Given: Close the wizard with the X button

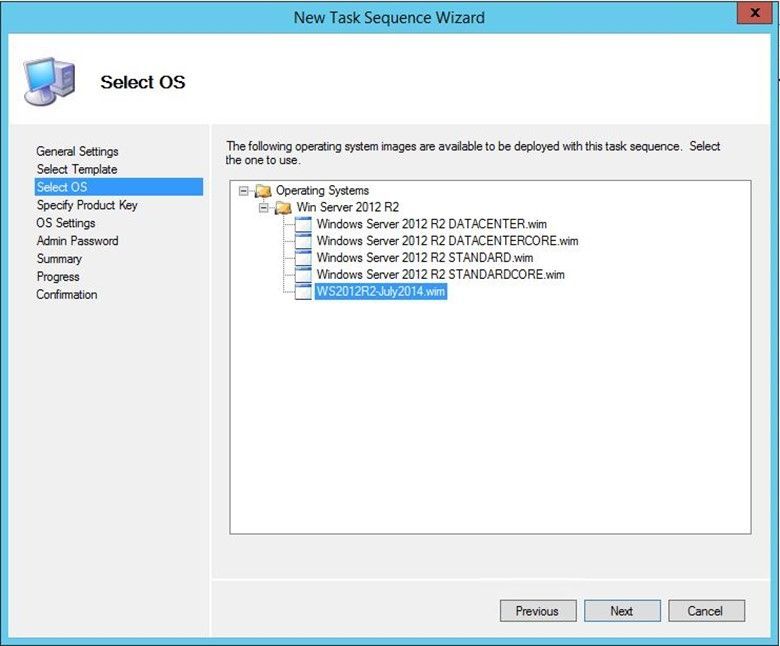Looking at the screenshot, I should (x=755, y=12).
